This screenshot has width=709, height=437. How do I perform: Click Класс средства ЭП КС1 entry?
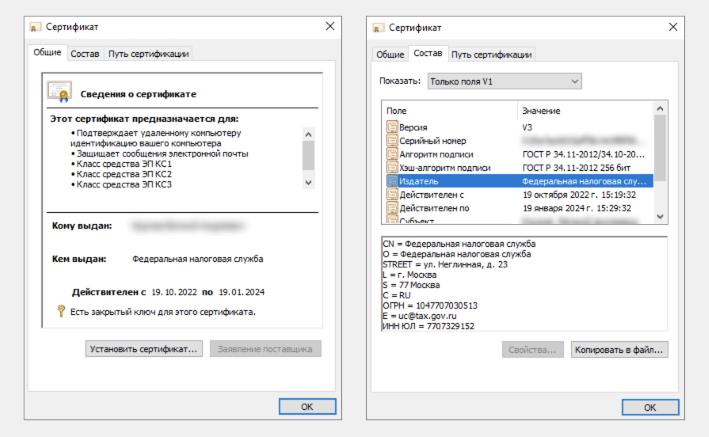(124, 163)
